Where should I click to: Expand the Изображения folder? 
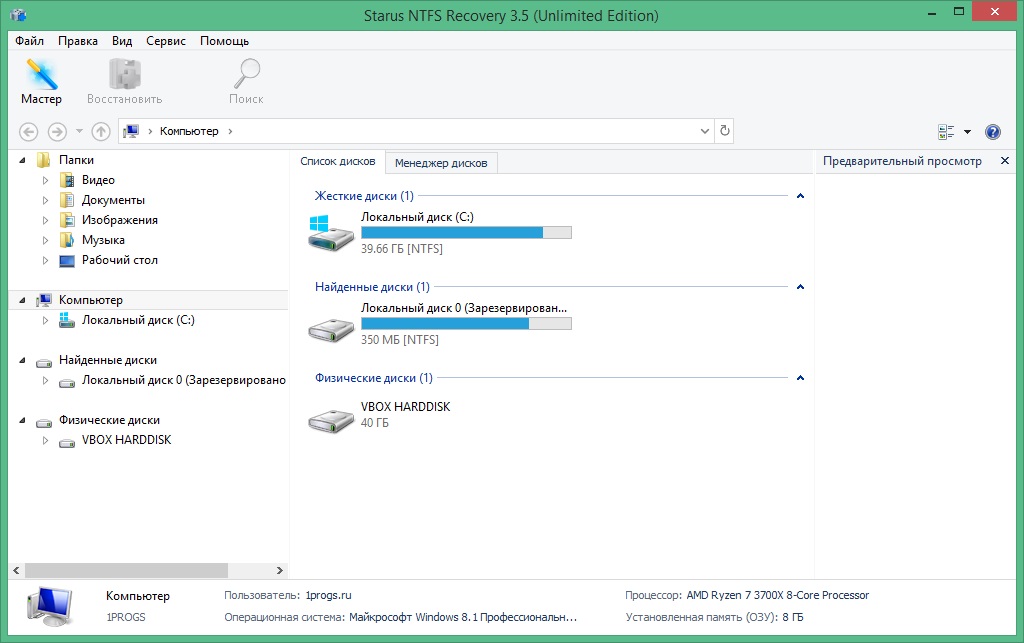pyautogui.click(x=45, y=221)
